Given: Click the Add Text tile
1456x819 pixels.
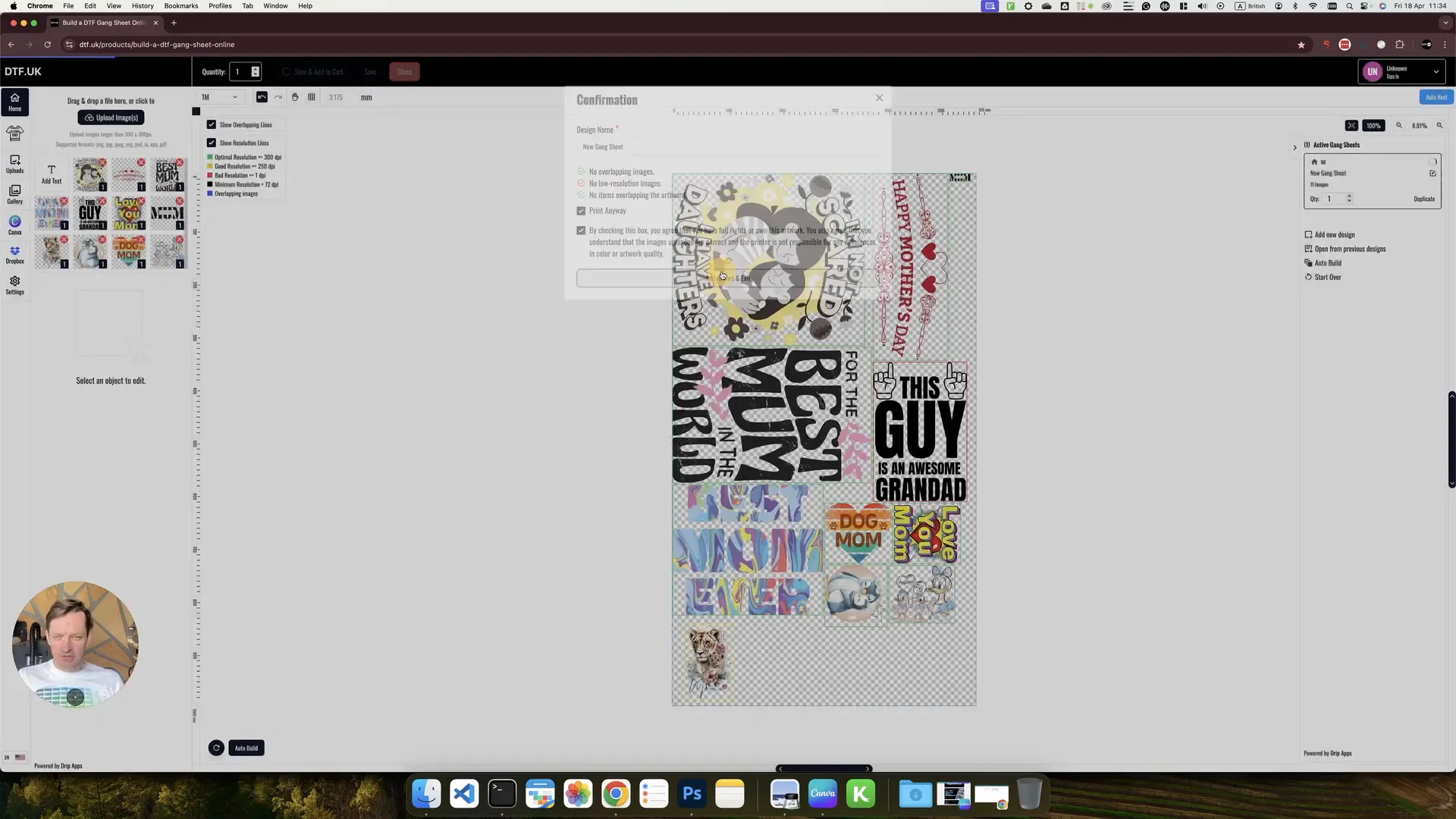Looking at the screenshot, I should point(52,174).
